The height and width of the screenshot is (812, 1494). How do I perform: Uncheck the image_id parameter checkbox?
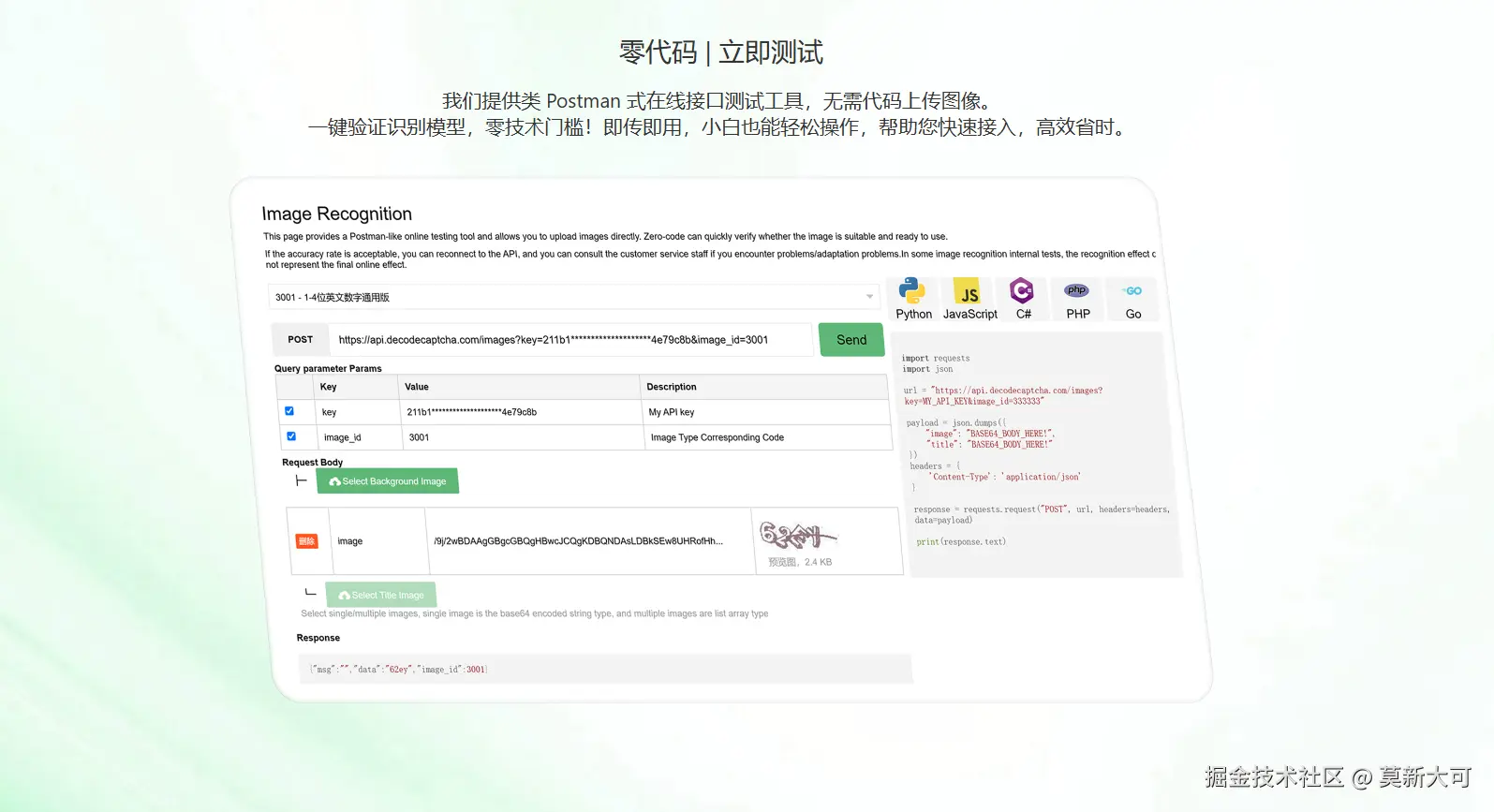pyautogui.click(x=291, y=436)
